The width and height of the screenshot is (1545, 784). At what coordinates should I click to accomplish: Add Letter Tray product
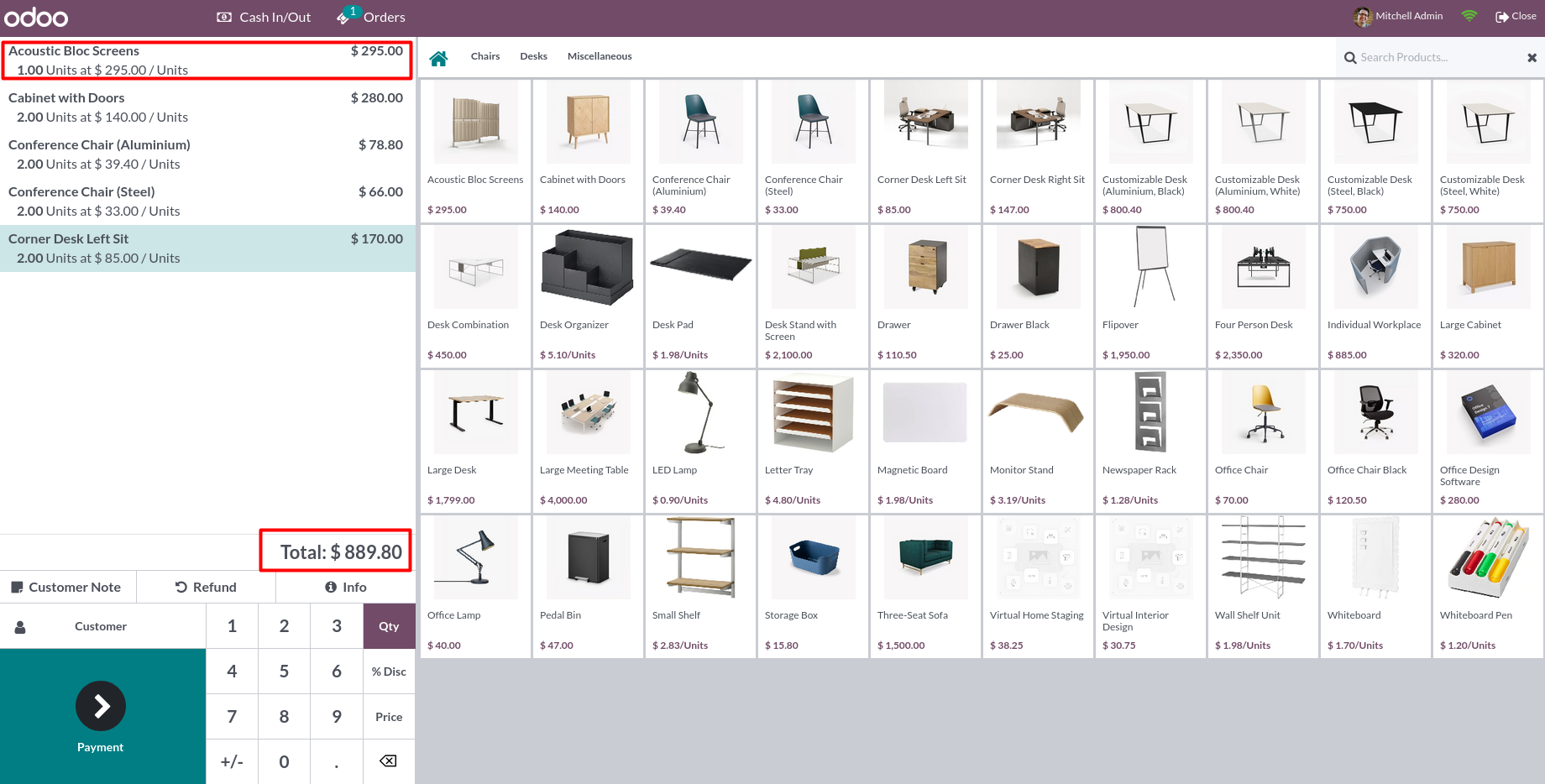814,442
